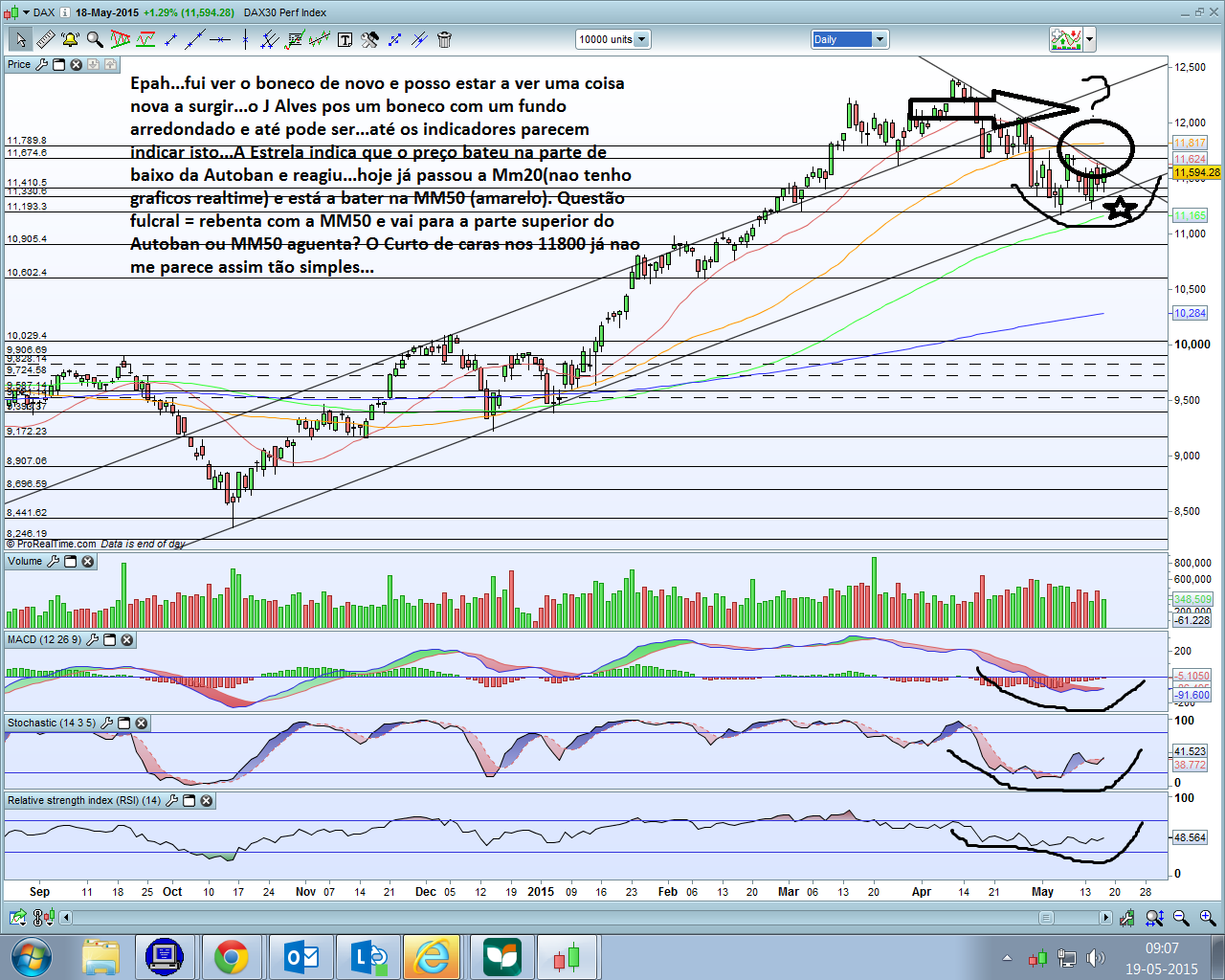
Task: Click Relative strength index (RSI) (14) label
Action: 84,800
